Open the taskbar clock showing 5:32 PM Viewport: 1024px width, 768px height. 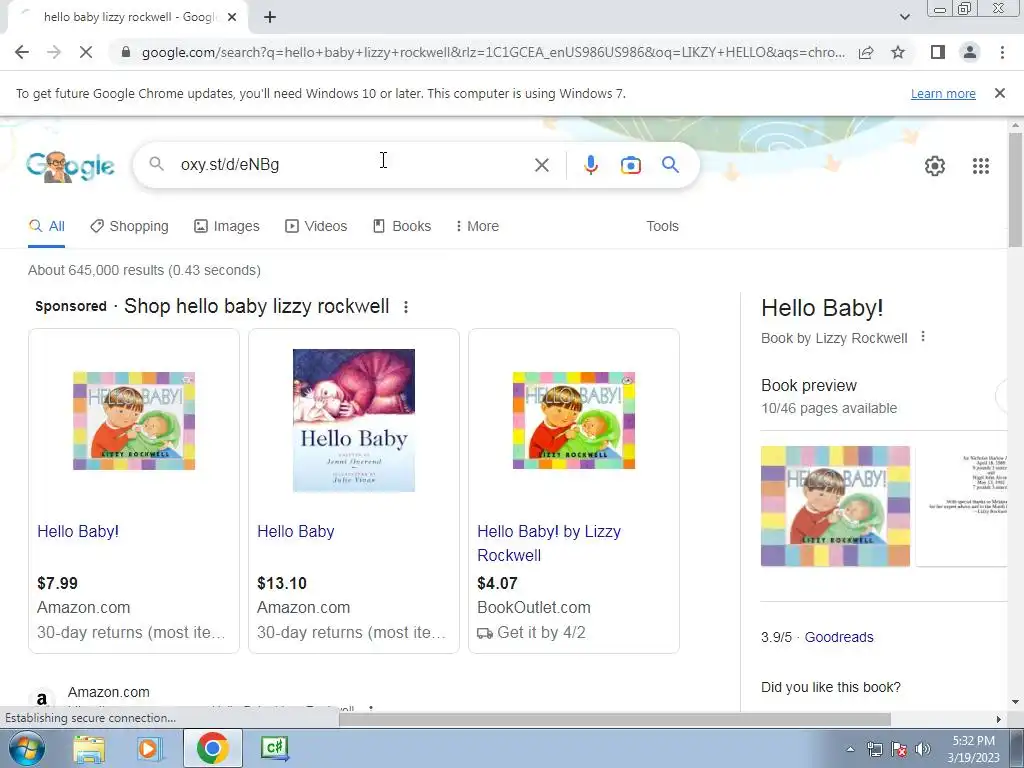click(974, 749)
